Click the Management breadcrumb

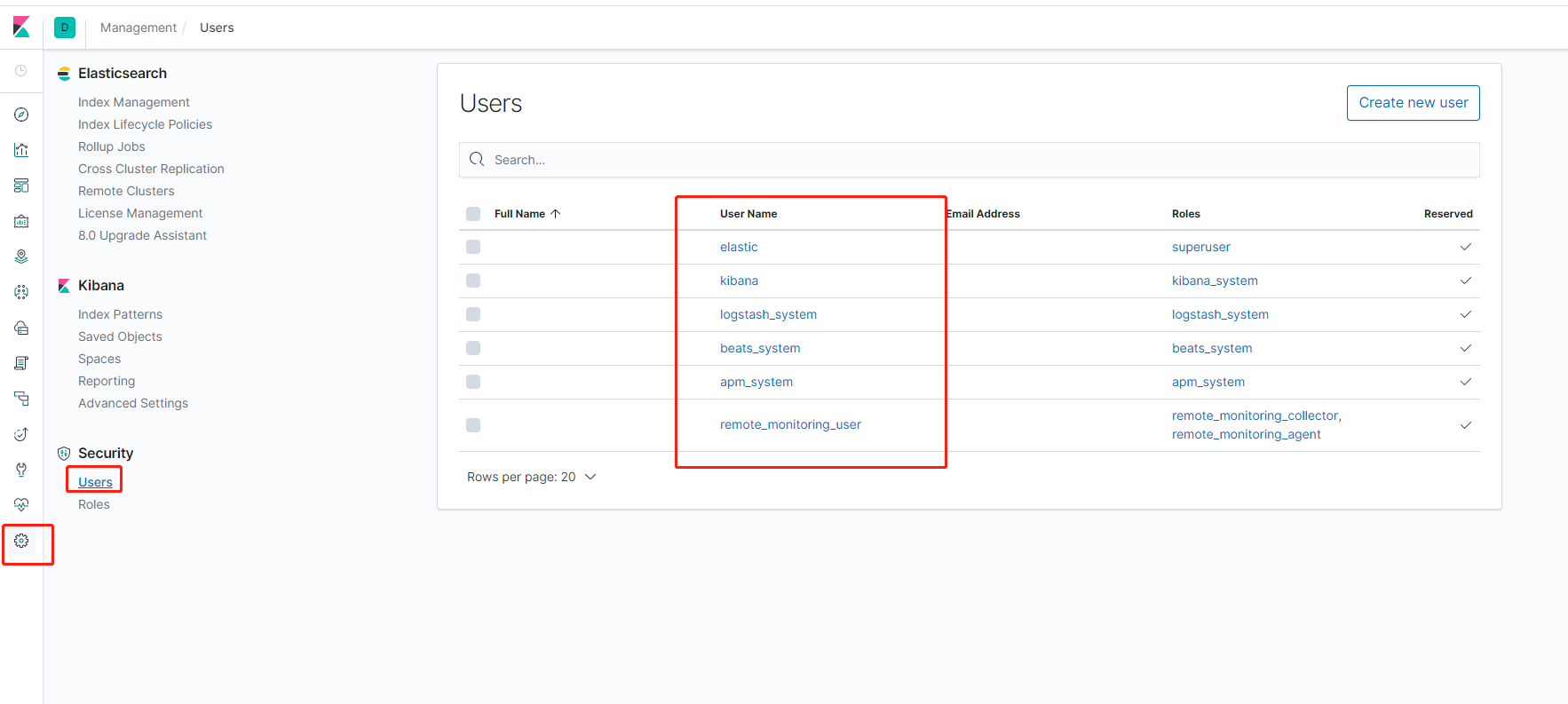(x=139, y=28)
